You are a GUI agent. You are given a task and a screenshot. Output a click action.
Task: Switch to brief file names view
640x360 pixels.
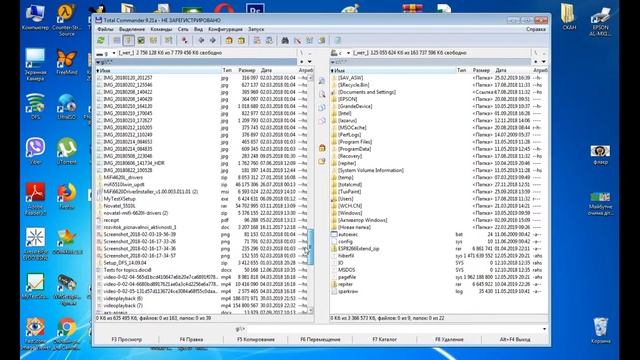[x=117, y=40]
